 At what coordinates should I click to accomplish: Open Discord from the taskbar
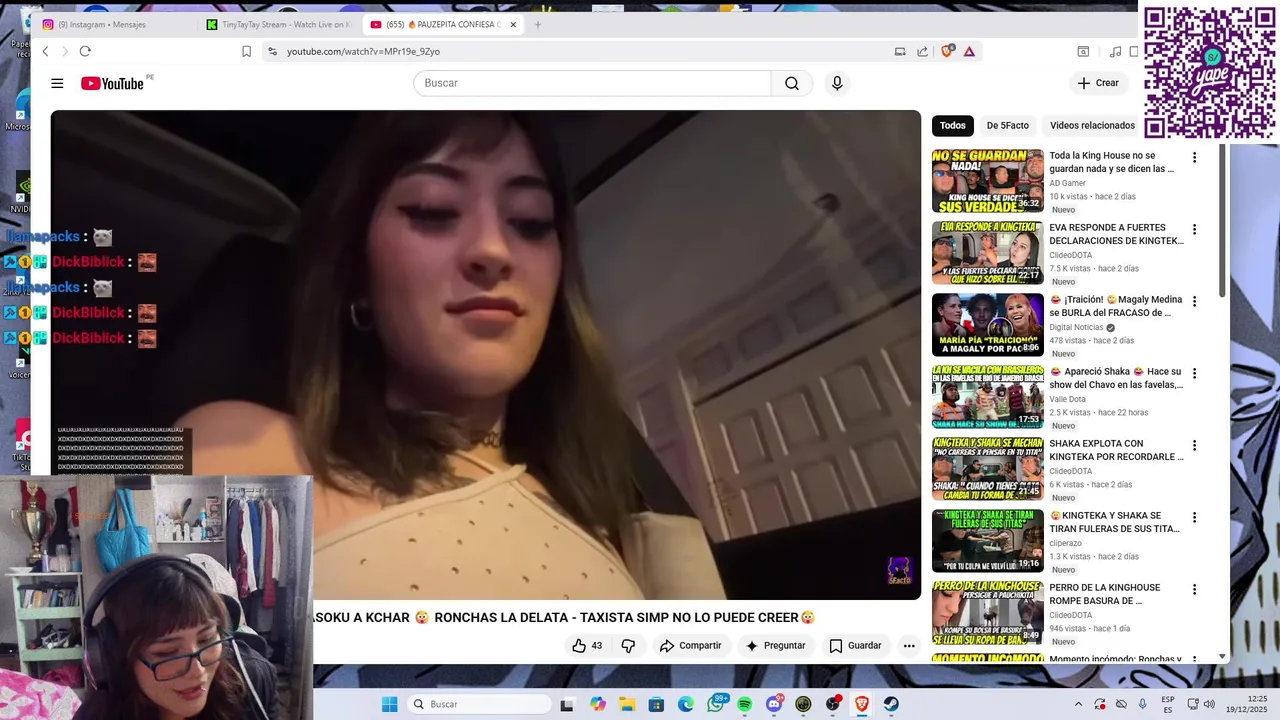click(773, 704)
